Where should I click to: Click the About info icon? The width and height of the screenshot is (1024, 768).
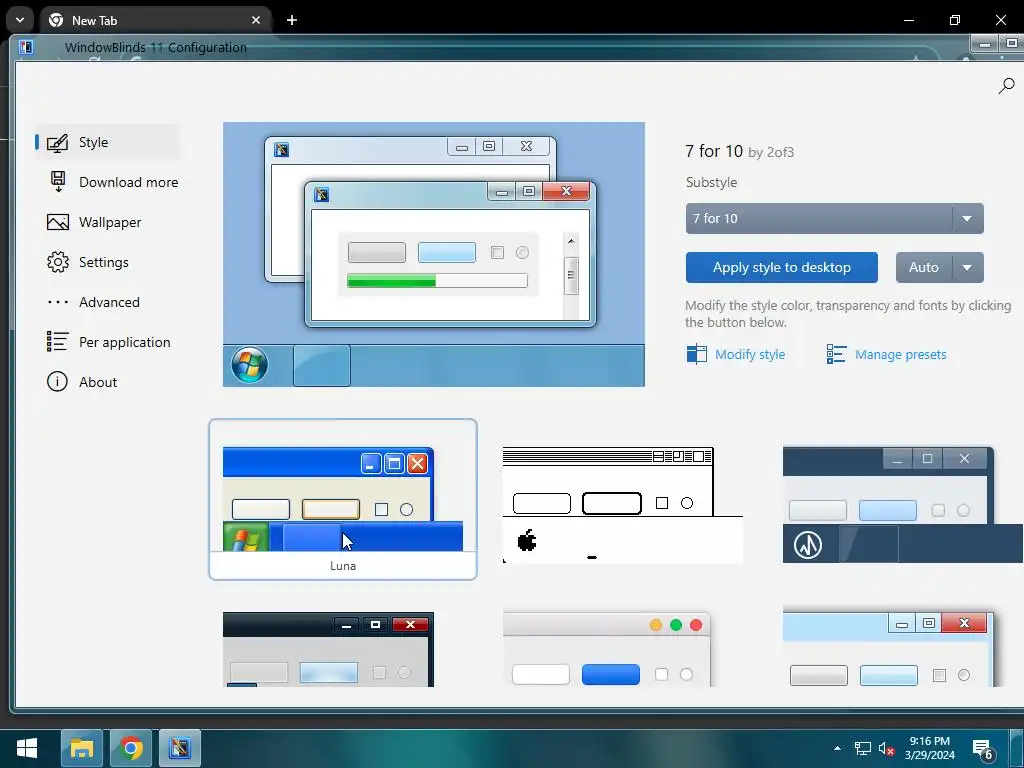point(57,381)
